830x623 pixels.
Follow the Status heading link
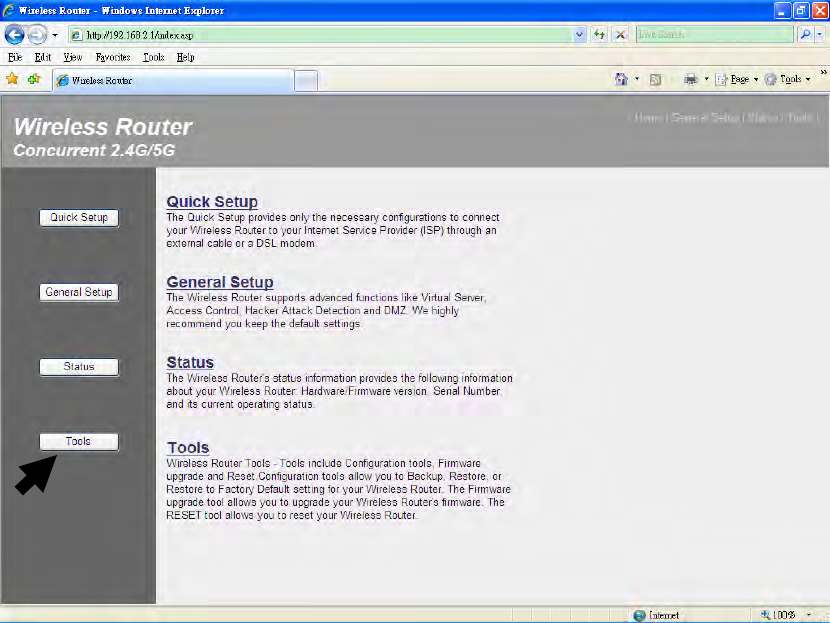(x=190, y=363)
